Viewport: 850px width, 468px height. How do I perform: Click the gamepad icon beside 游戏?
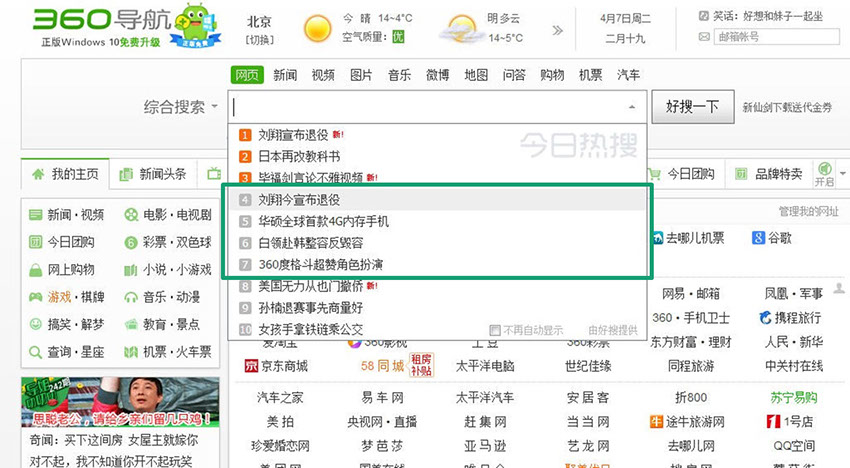coord(36,297)
